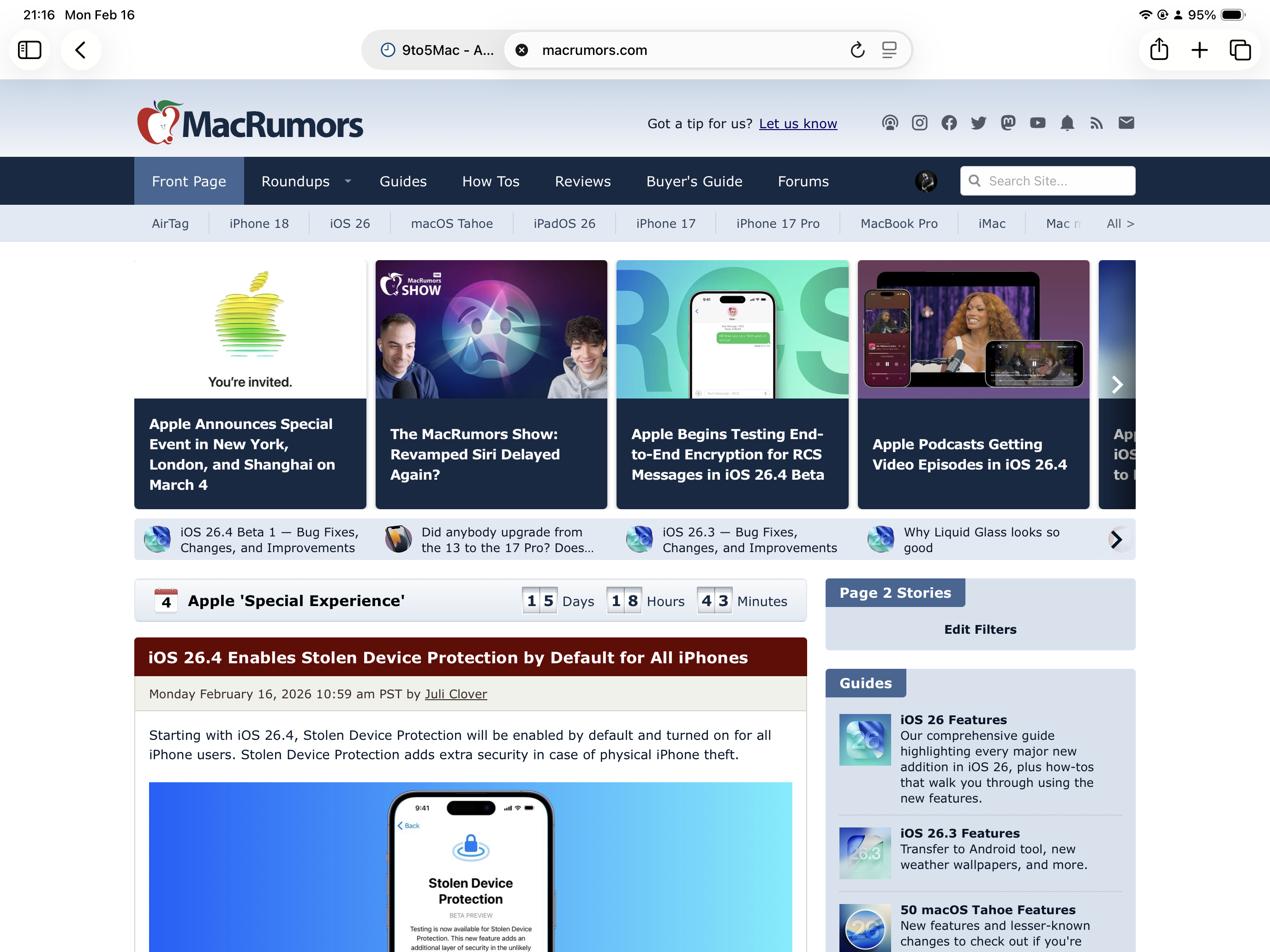
Task: Open the iPhone 17 roundup
Action: click(666, 223)
